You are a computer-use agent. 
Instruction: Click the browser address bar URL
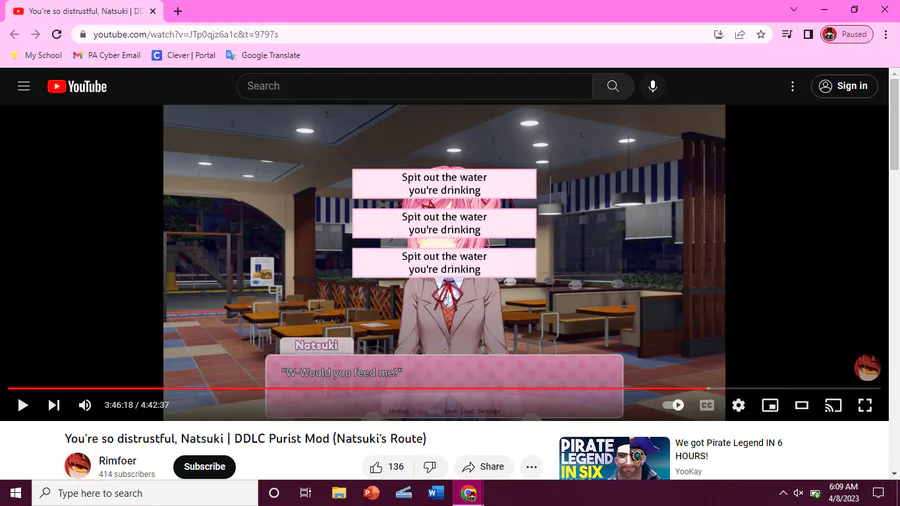click(x=186, y=34)
